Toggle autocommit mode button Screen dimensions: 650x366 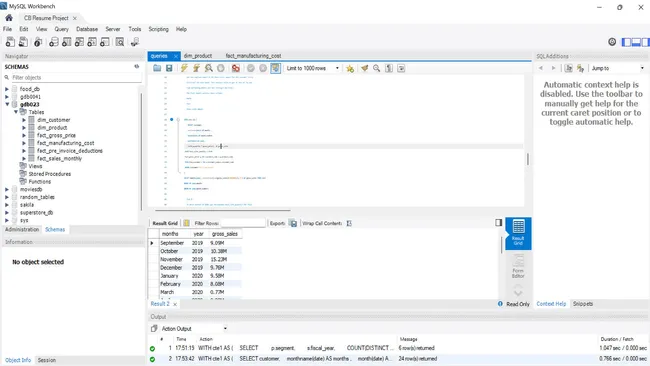click(275, 68)
